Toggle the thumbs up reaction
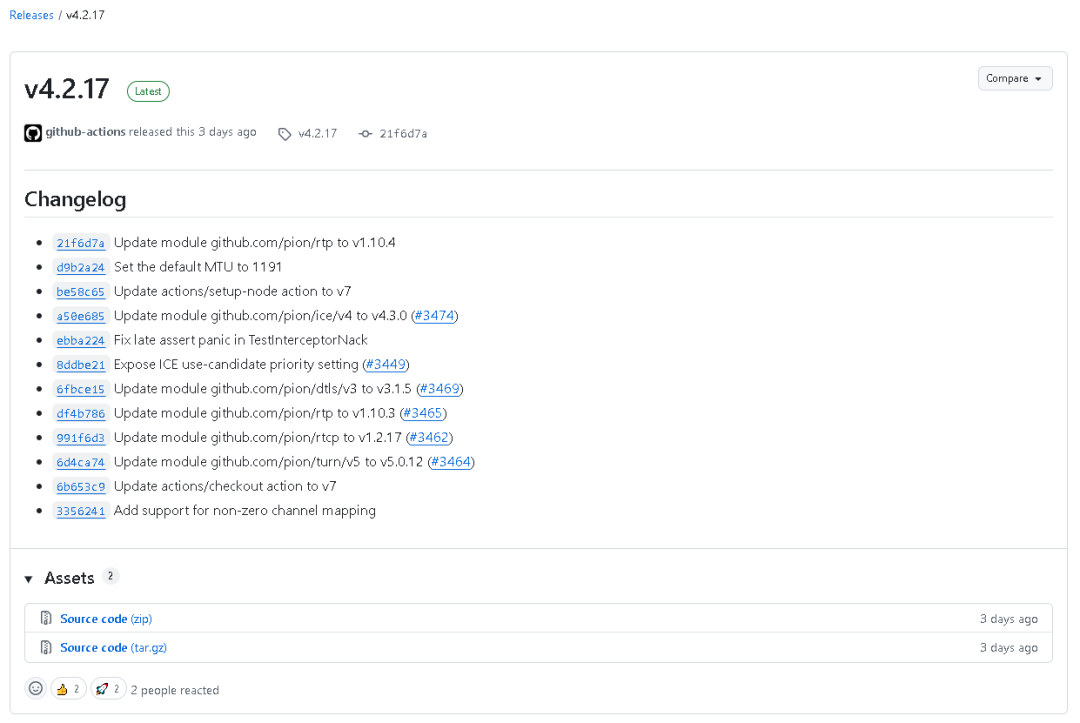 click(x=68, y=689)
